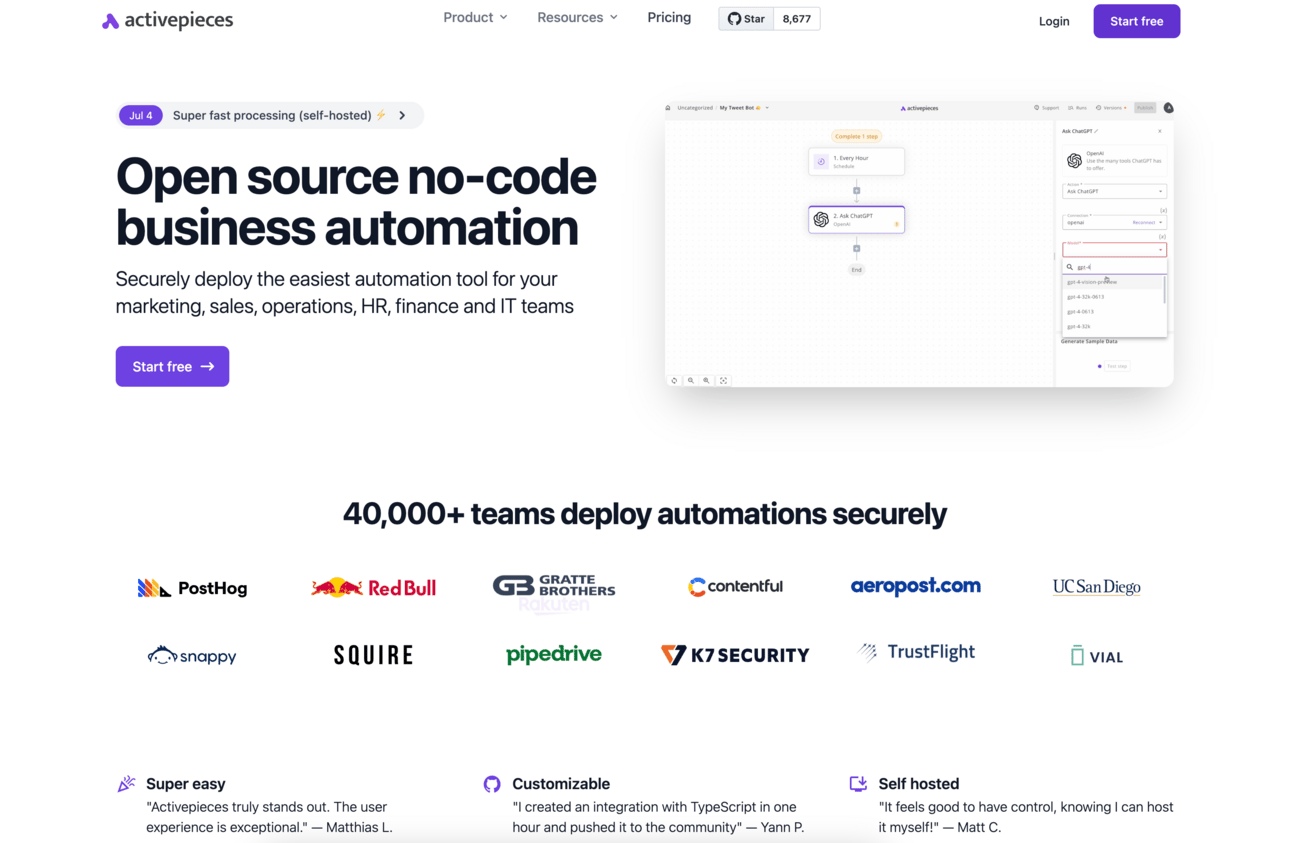Click the home icon in the flow builder

[667, 107]
